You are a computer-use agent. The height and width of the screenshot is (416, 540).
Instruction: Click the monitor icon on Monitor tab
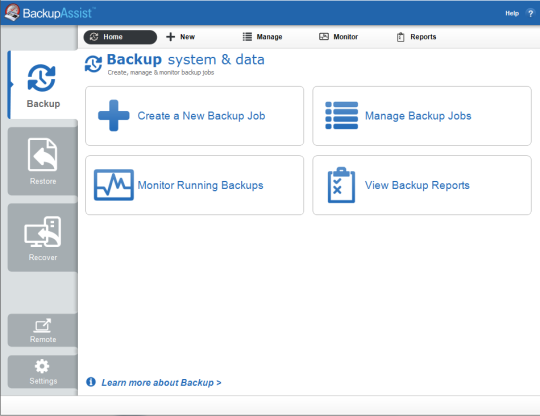[x=324, y=37]
